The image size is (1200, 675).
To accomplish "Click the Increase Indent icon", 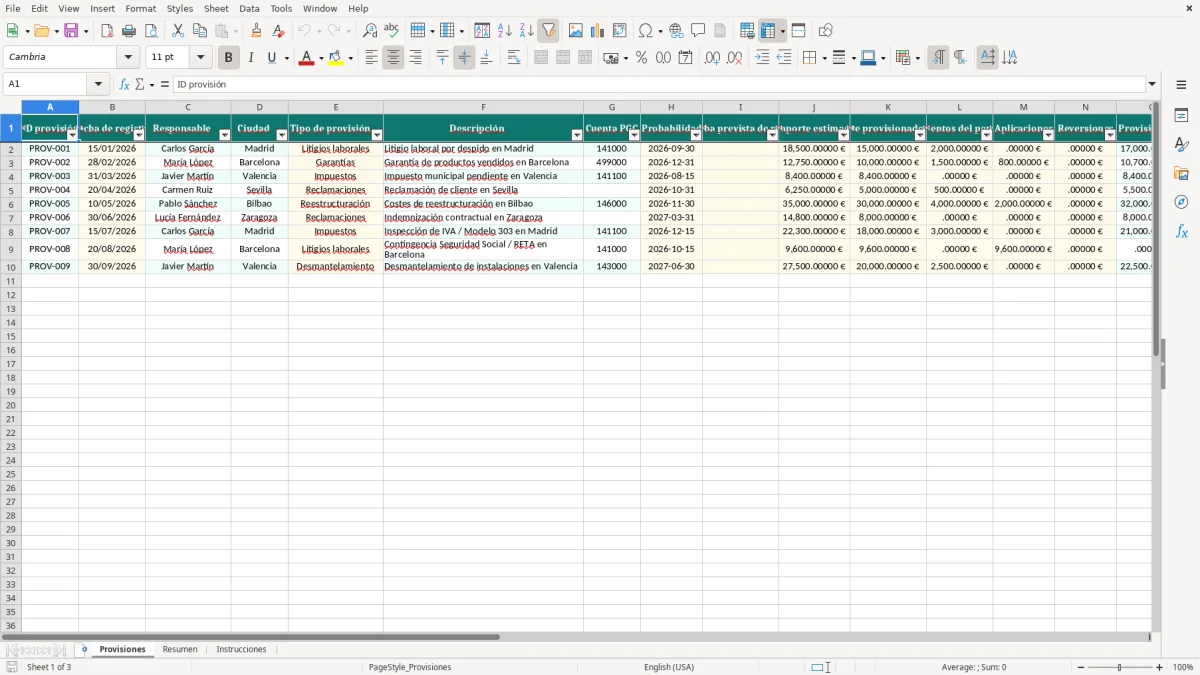I will [x=762, y=58].
